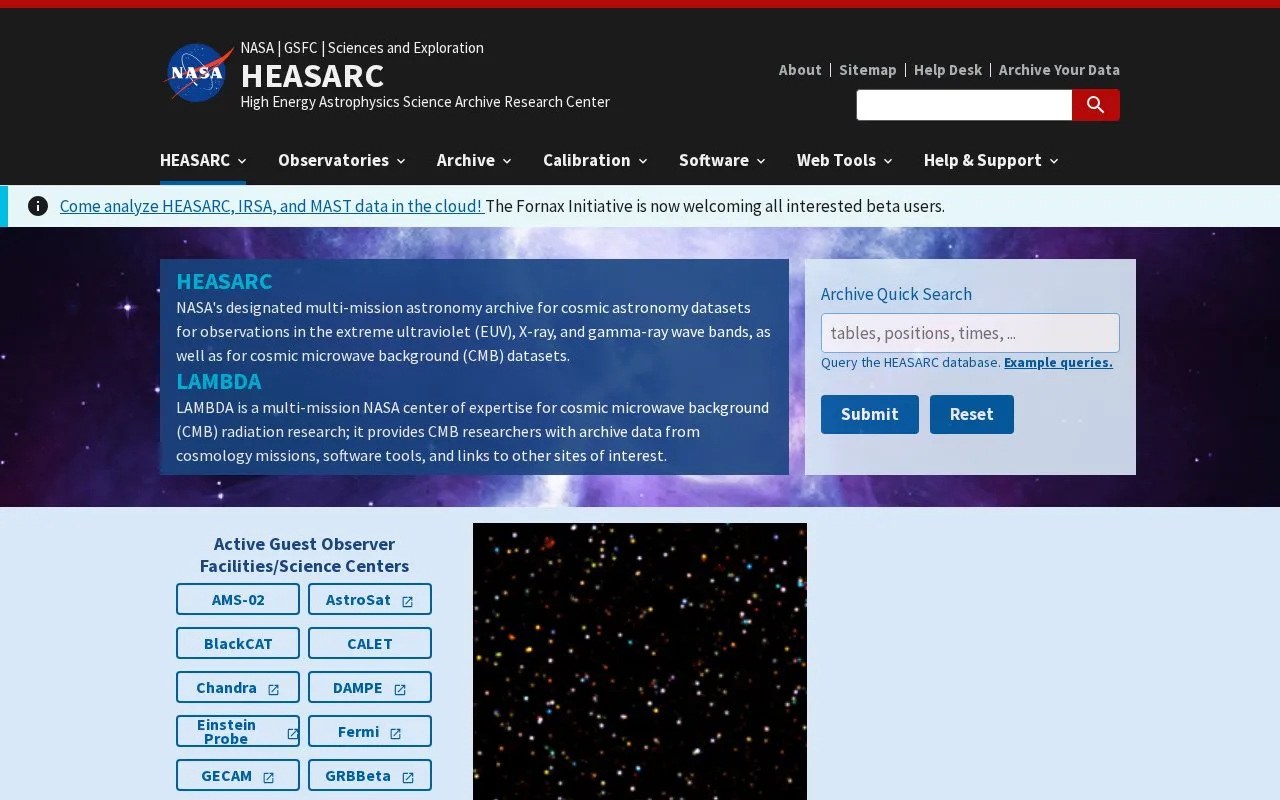The image size is (1280, 800).
Task: Submit the Archive Quick Search
Action: [x=870, y=414]
